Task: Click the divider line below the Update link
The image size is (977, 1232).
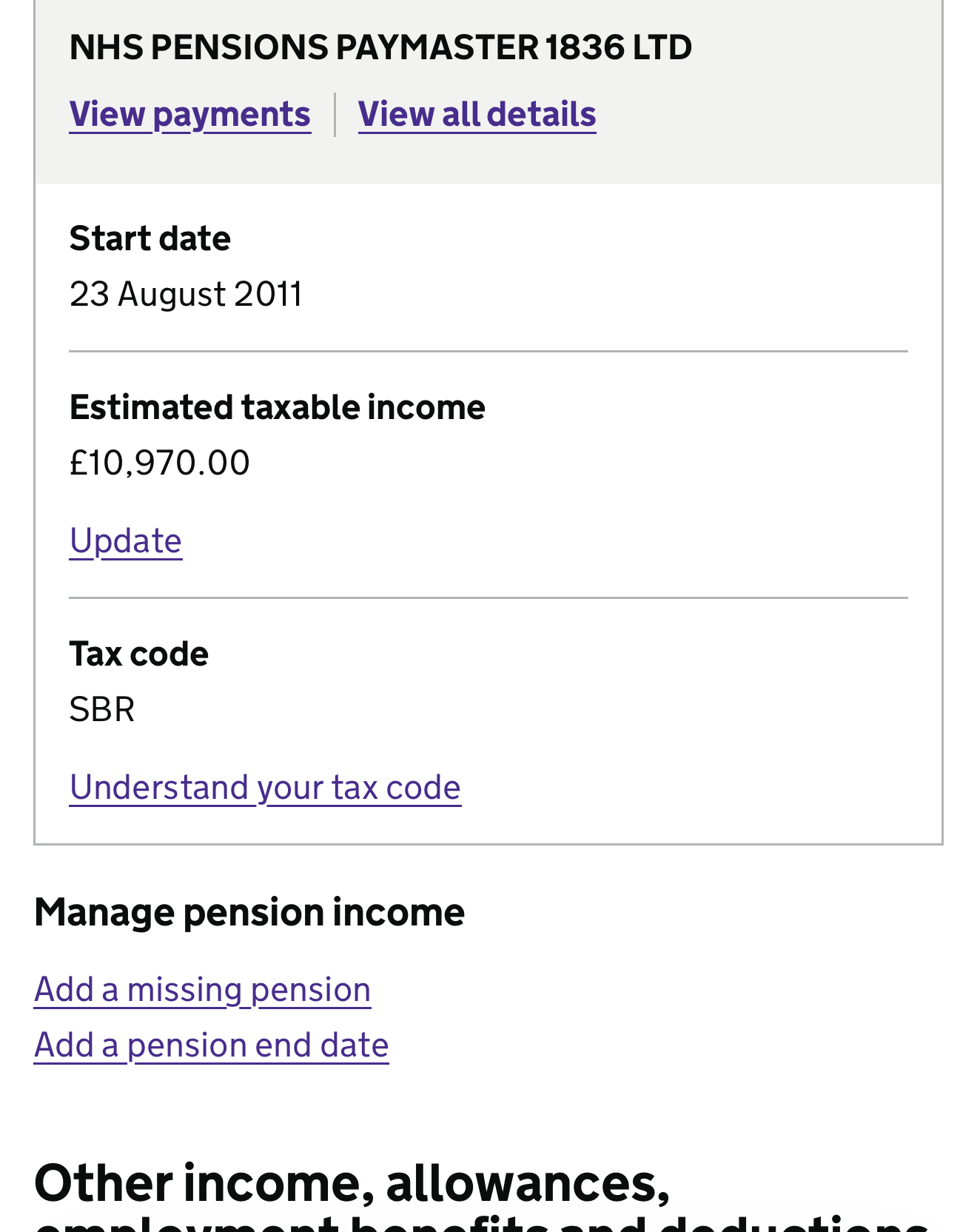Action: [x=488, y=597]
